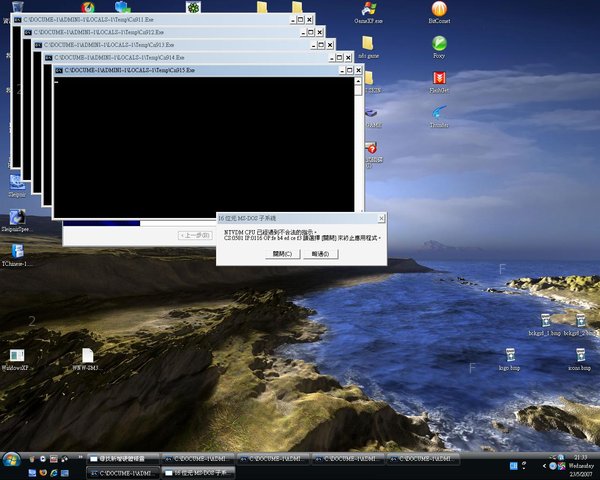Launch Internet Explorer from quick launch
Image resolution: width=600 pixels, height=480 pixels.
(54, 473)
